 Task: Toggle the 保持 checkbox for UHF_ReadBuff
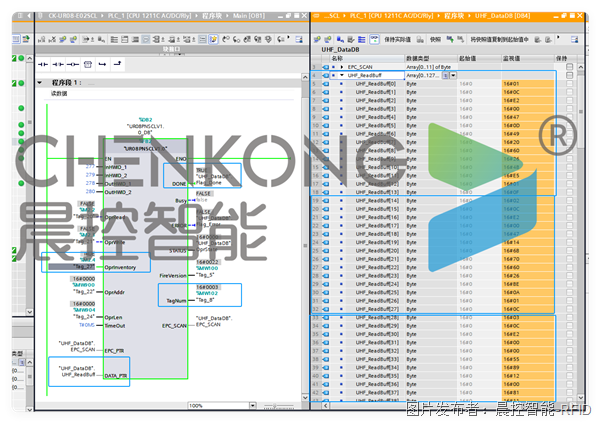tap(569, 75)
